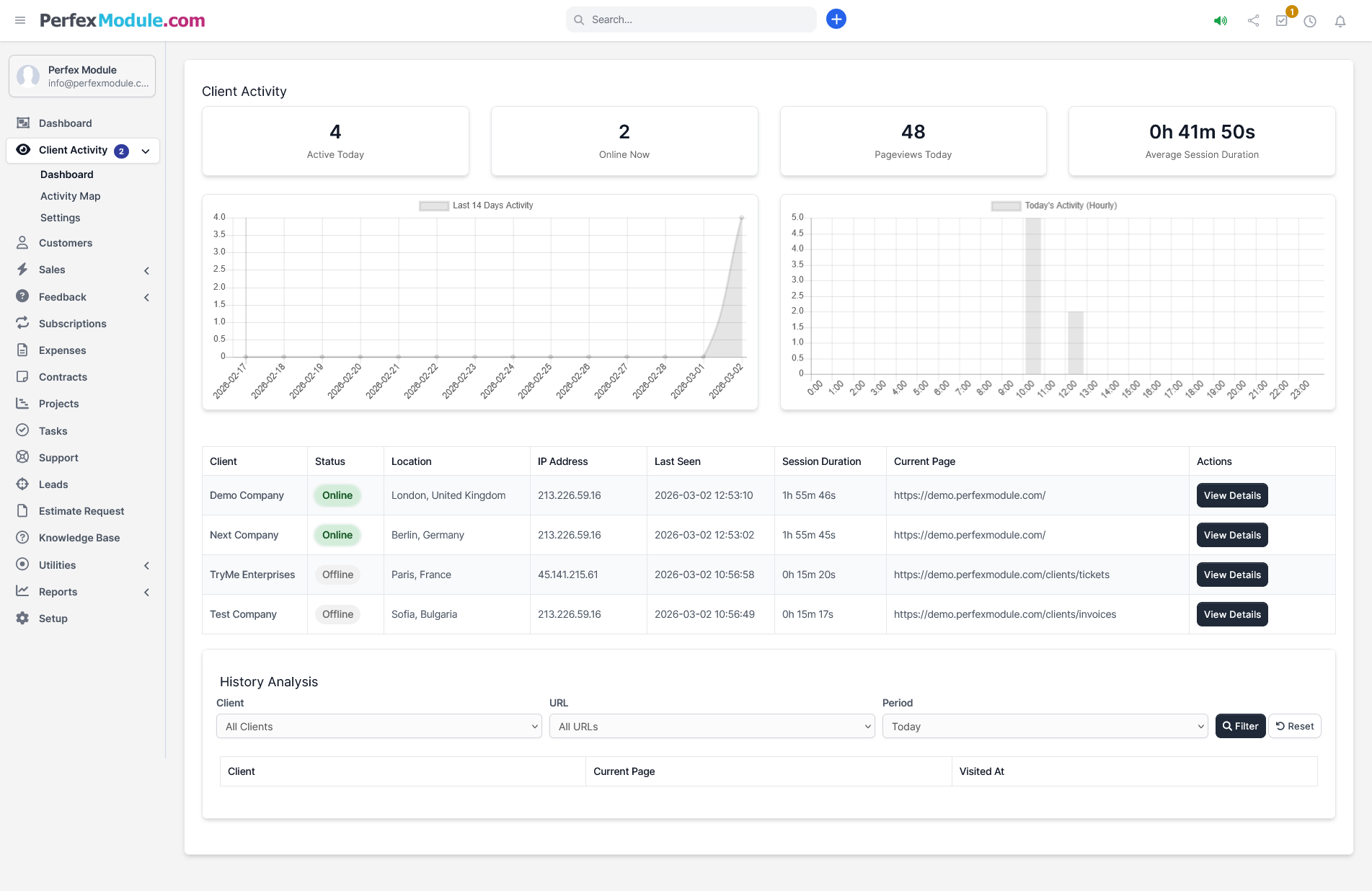The width and height of the screenshot is (1372, 891).
Task: Open the All Clients dropdown
Action: tap(378, 726)
